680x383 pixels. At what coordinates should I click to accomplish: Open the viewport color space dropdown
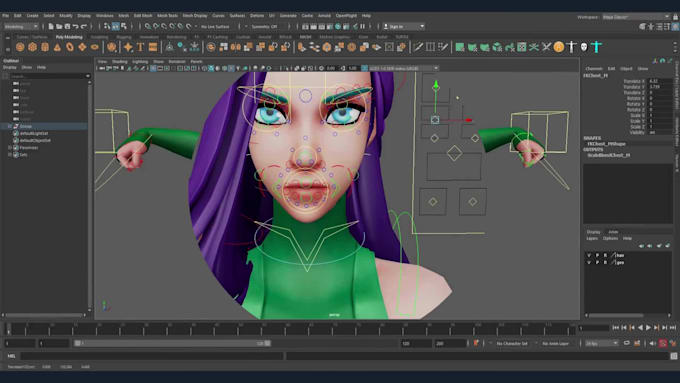[x=403, y=68]
